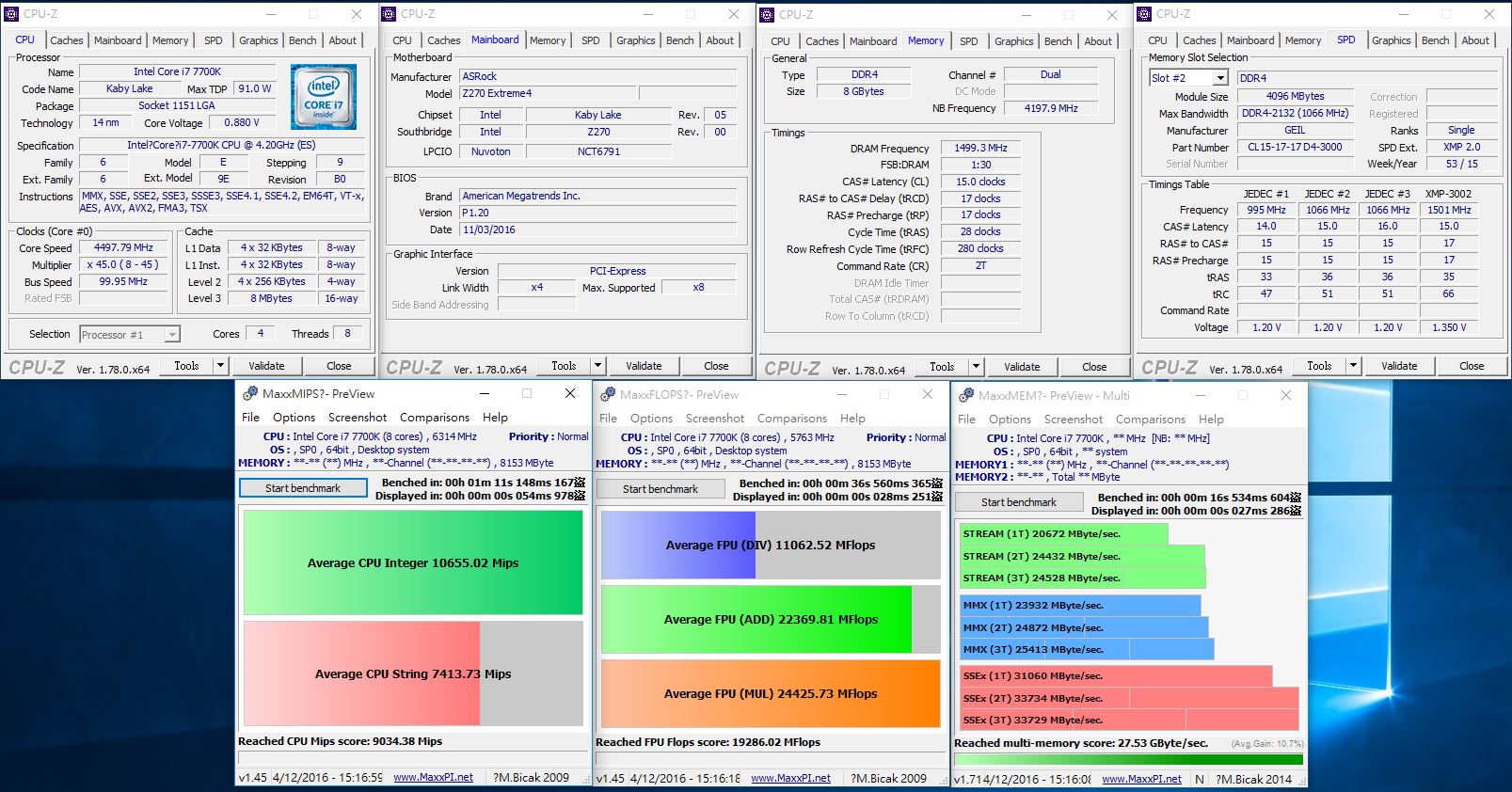Screen dimensions: 1512x792
Task: Click the SSEx (2T) 33734 MByte/sec bar
Action: [1129, 698]
